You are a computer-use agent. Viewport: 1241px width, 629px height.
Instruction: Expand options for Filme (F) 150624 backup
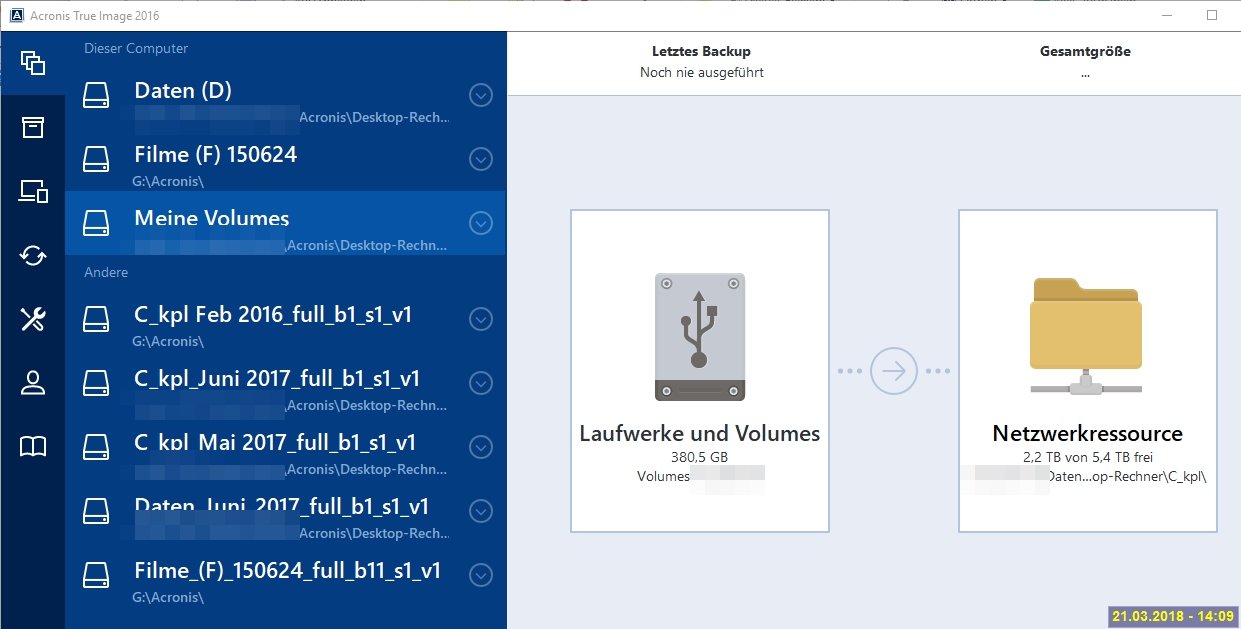(481, 159)
